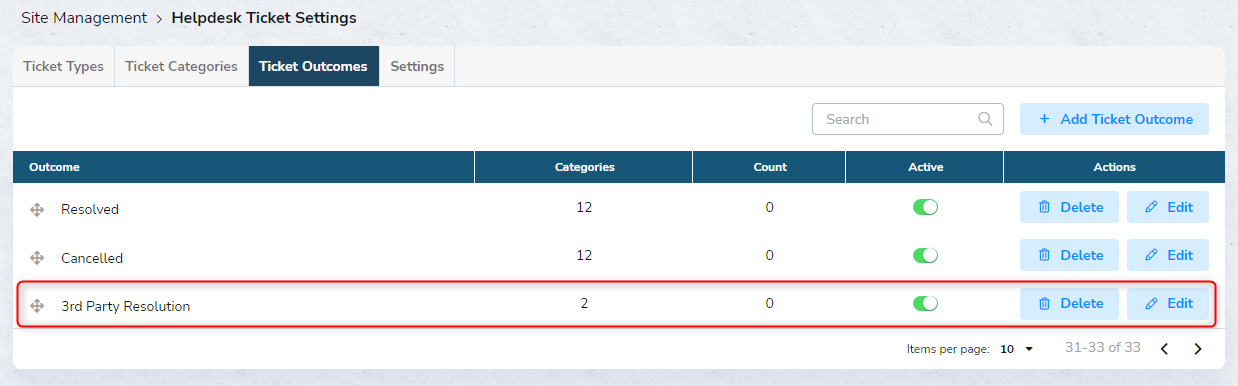Click categories value 12 for Resolved
The height and width of the screenshot is (386, 1238).
coord(584,207)
